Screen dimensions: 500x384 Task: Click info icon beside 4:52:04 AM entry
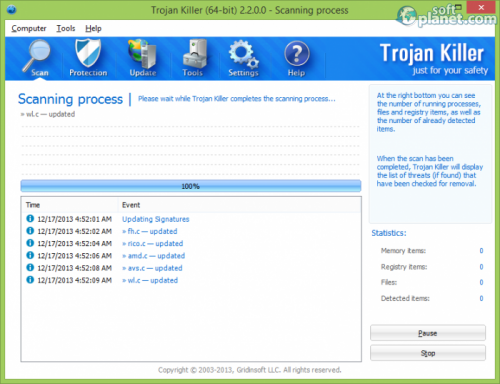(x=30, y=243)
